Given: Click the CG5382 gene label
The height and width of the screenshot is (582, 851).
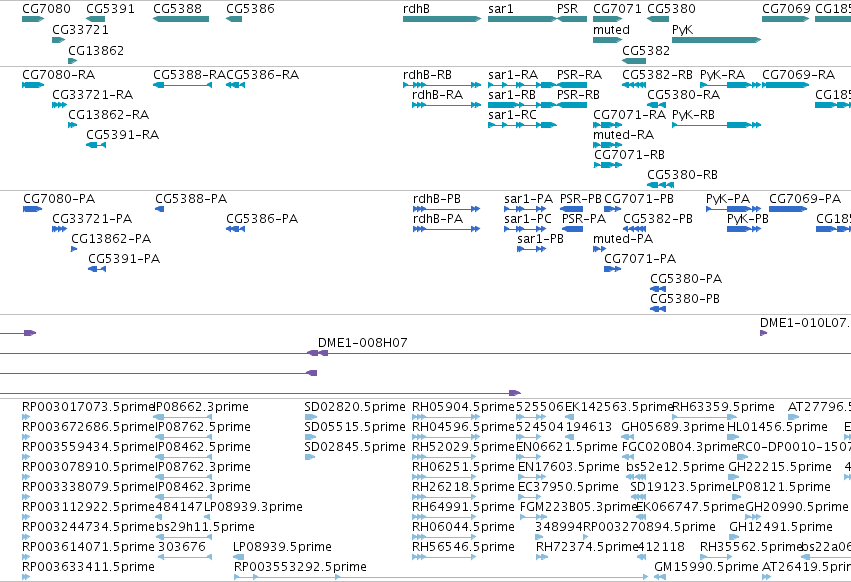Looking at the screenshot, I should coord(646,50).
